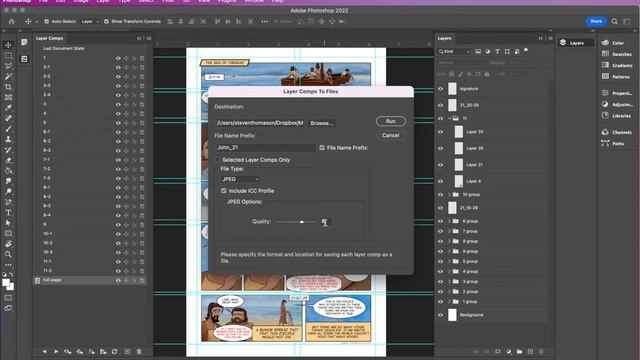Click the Home icon in options bar
The height and width of the screenshot is (360, 640).
click(x=11, y=21)
